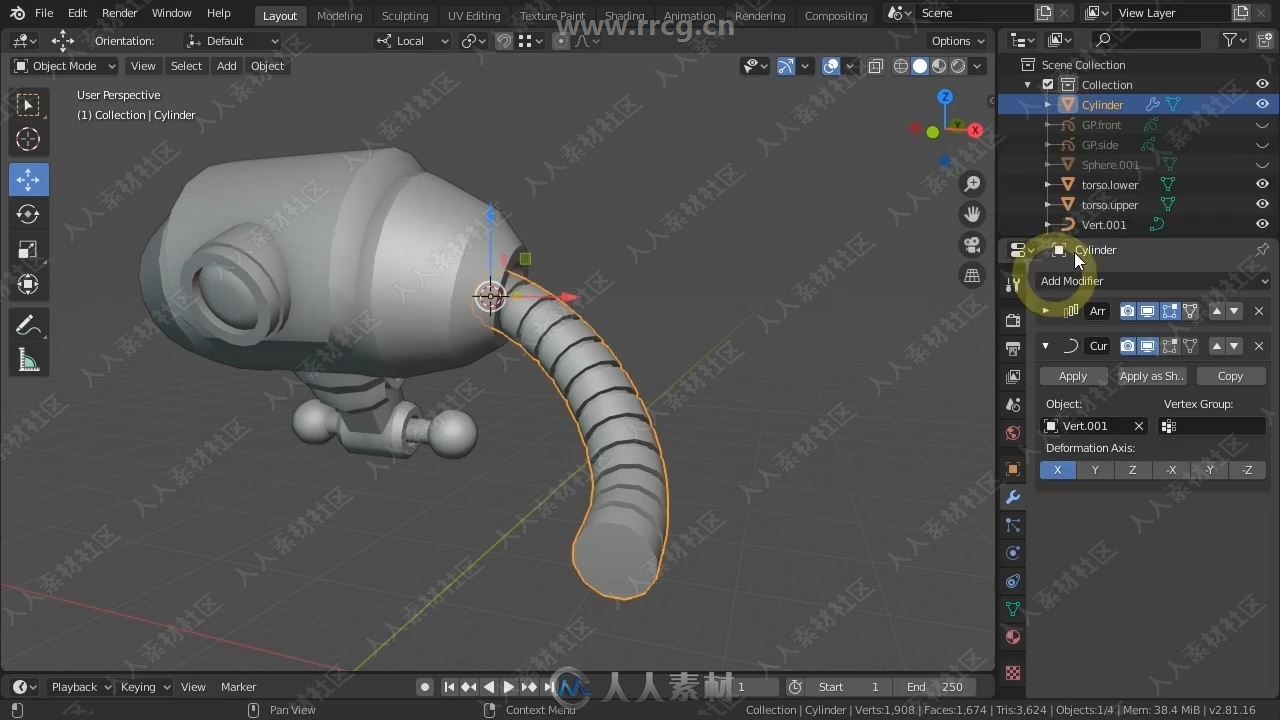This screenshot has height=720, width=1280.
Task: Toggle Curve modifier viewport display
Action: tap(1148, 346)
